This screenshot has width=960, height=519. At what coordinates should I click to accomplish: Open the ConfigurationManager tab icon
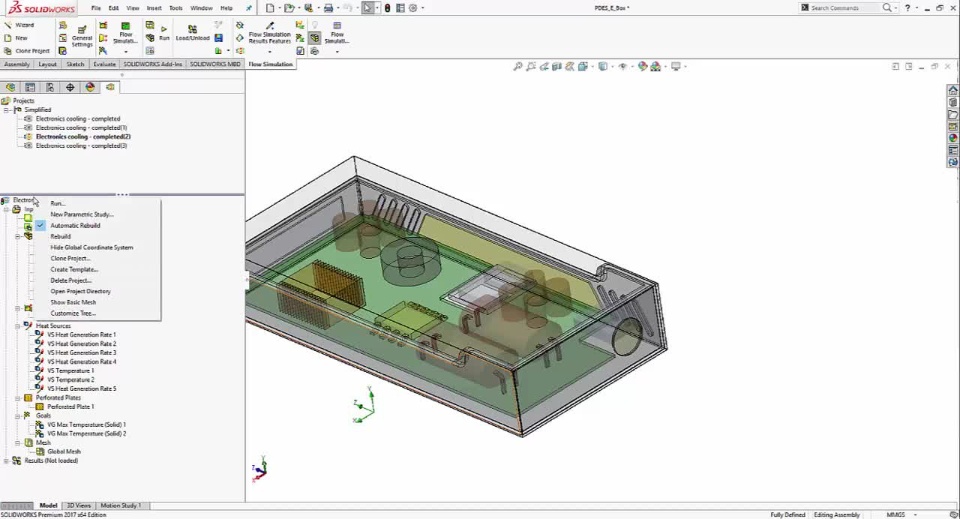(50, 88)
